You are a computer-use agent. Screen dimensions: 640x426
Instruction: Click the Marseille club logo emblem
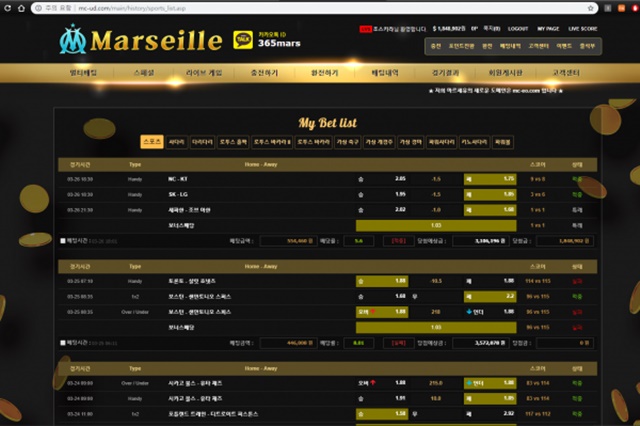(x=73, y=39)
